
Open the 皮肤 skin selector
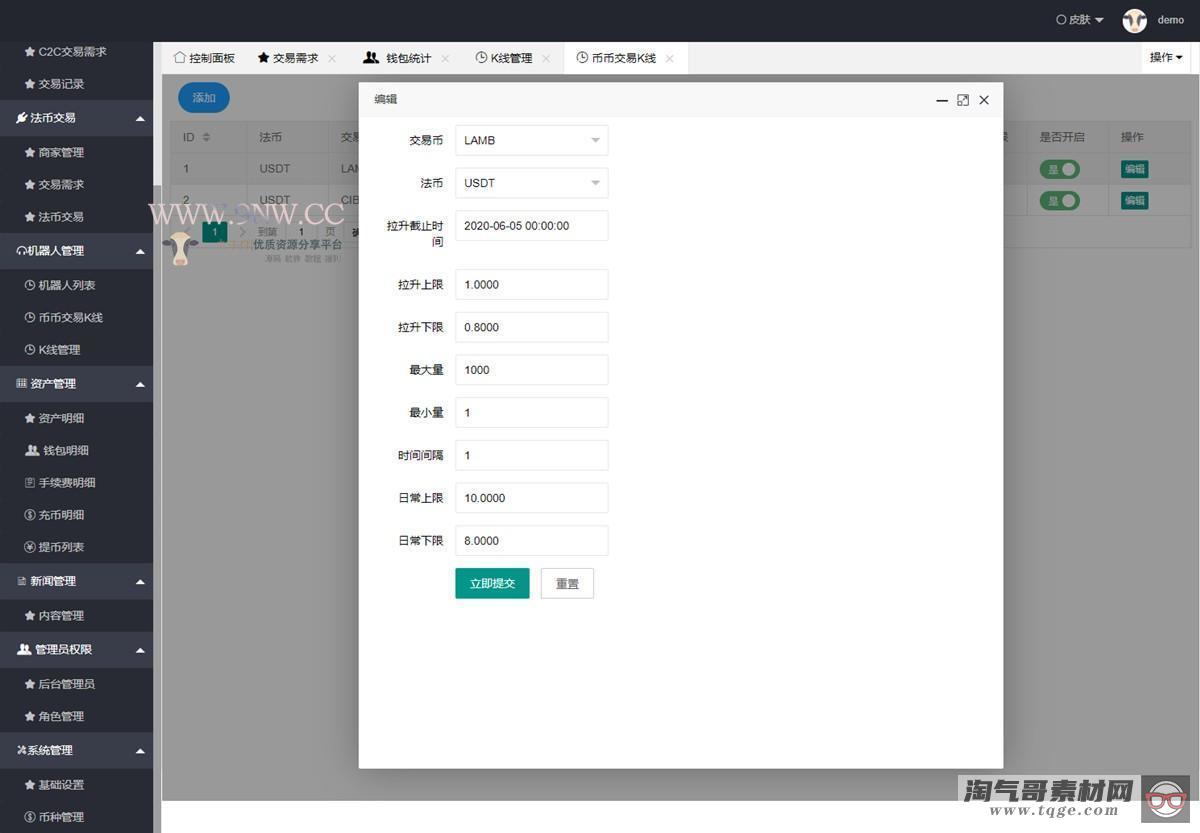(x=1080, y=20)
